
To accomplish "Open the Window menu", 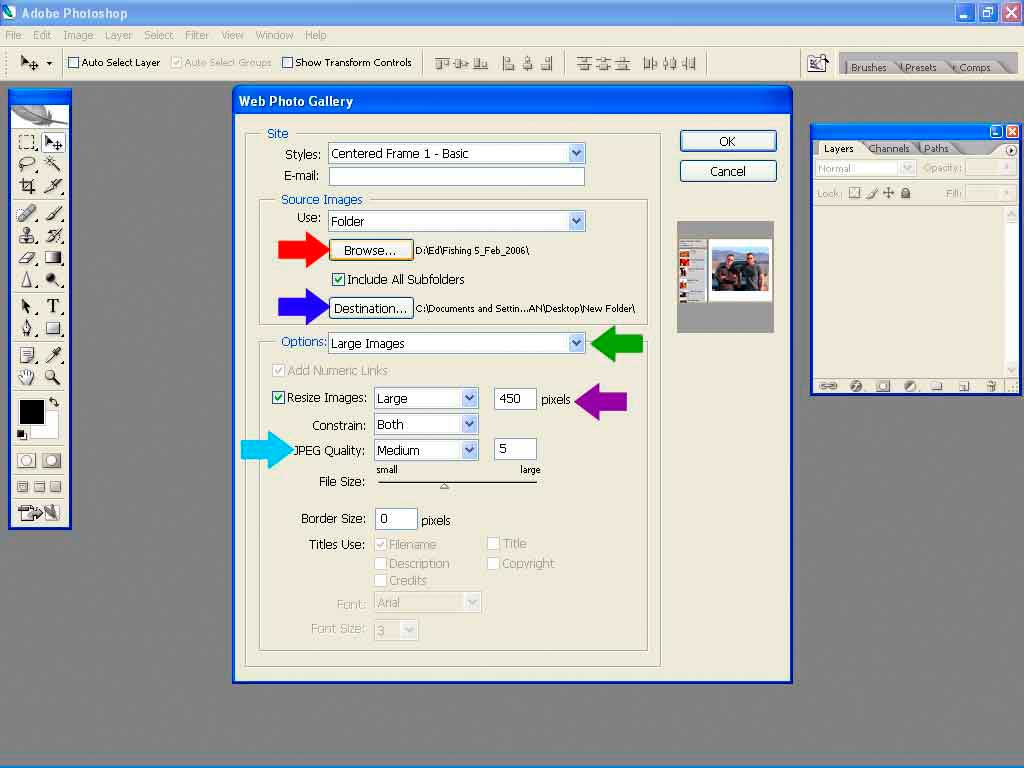I will (274, 35).
